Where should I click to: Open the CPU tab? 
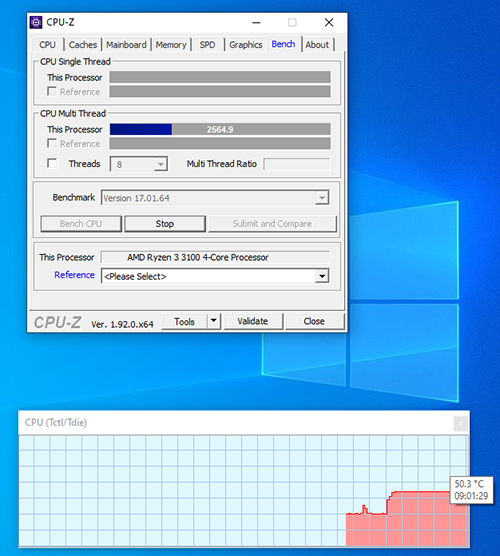48,45
